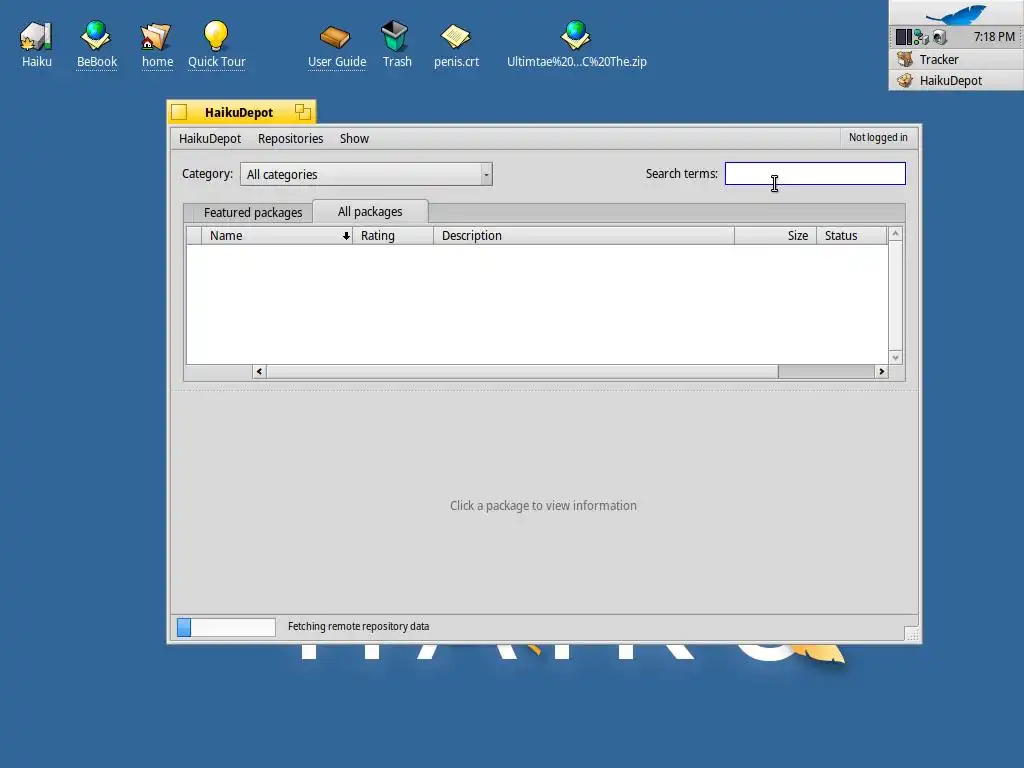Open the Show menu
The image size is (1024, 768).
[x=354, y=138]
